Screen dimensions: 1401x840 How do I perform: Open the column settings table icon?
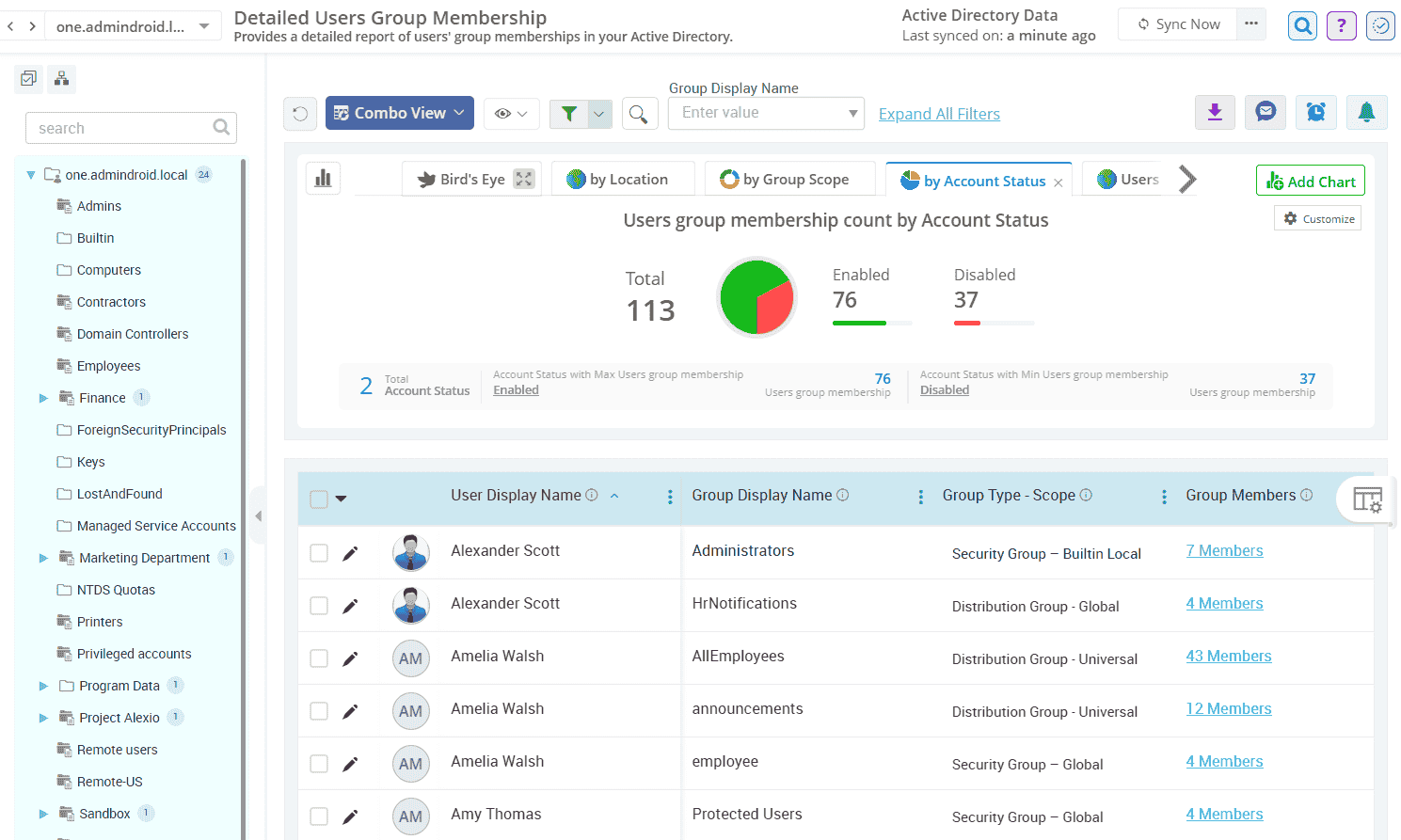coord(1366,499)
